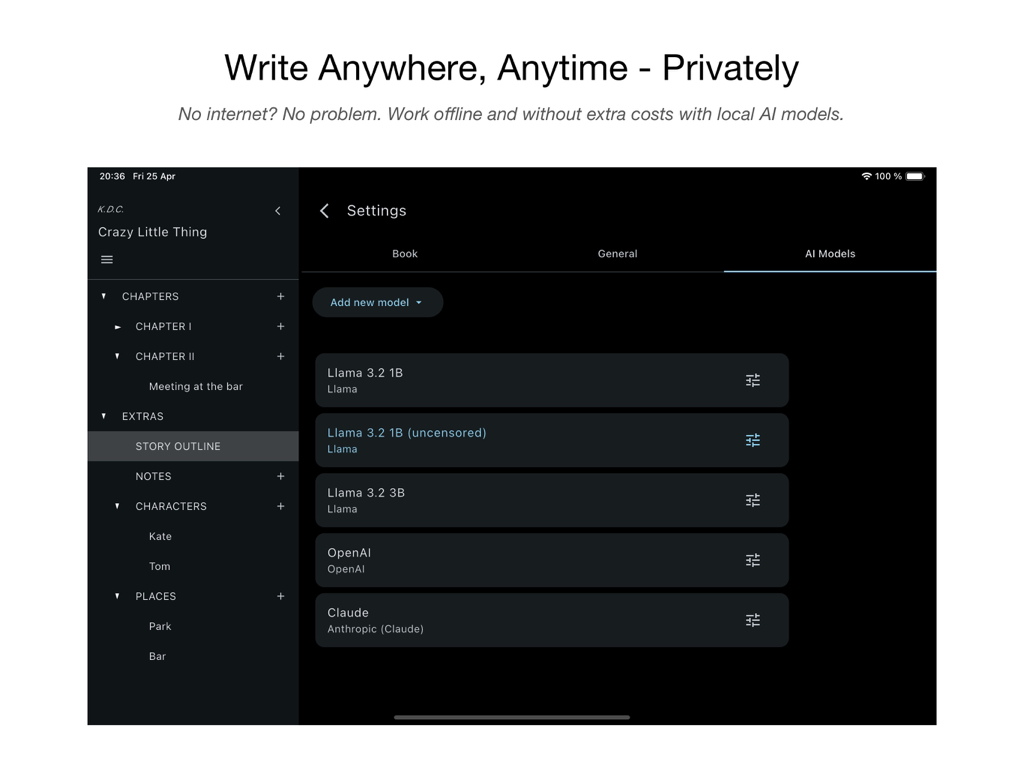Collapse the PLACES section
1024x768 pixels.
pos(117,596)
